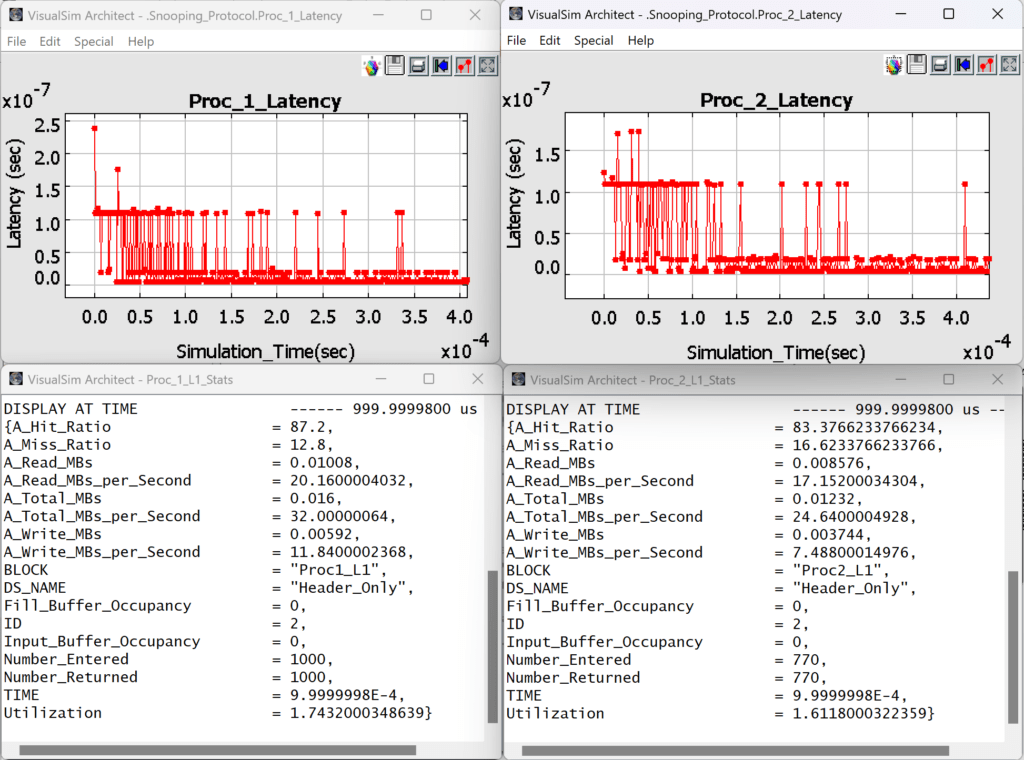Save the Proc_2_Latency plot with the floppy icon

tap(917, 66)
